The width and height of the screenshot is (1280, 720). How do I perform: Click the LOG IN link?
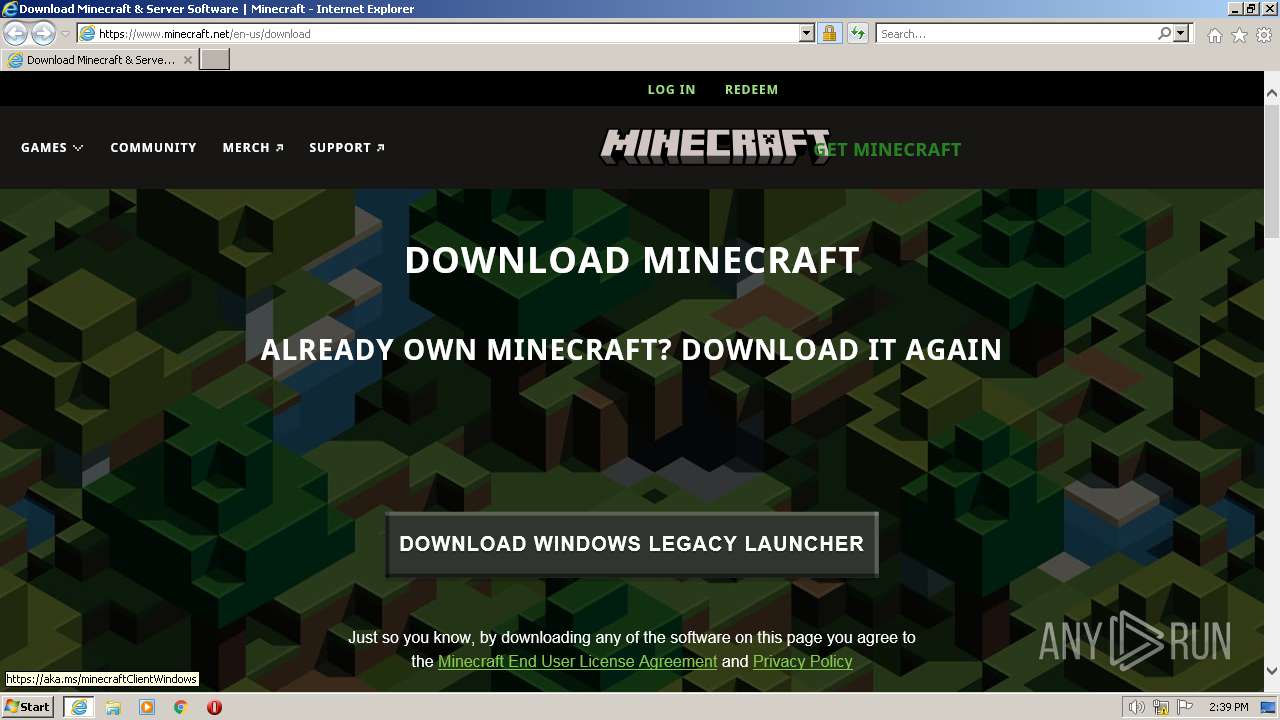pyautogui.click(x=671, y=89)
